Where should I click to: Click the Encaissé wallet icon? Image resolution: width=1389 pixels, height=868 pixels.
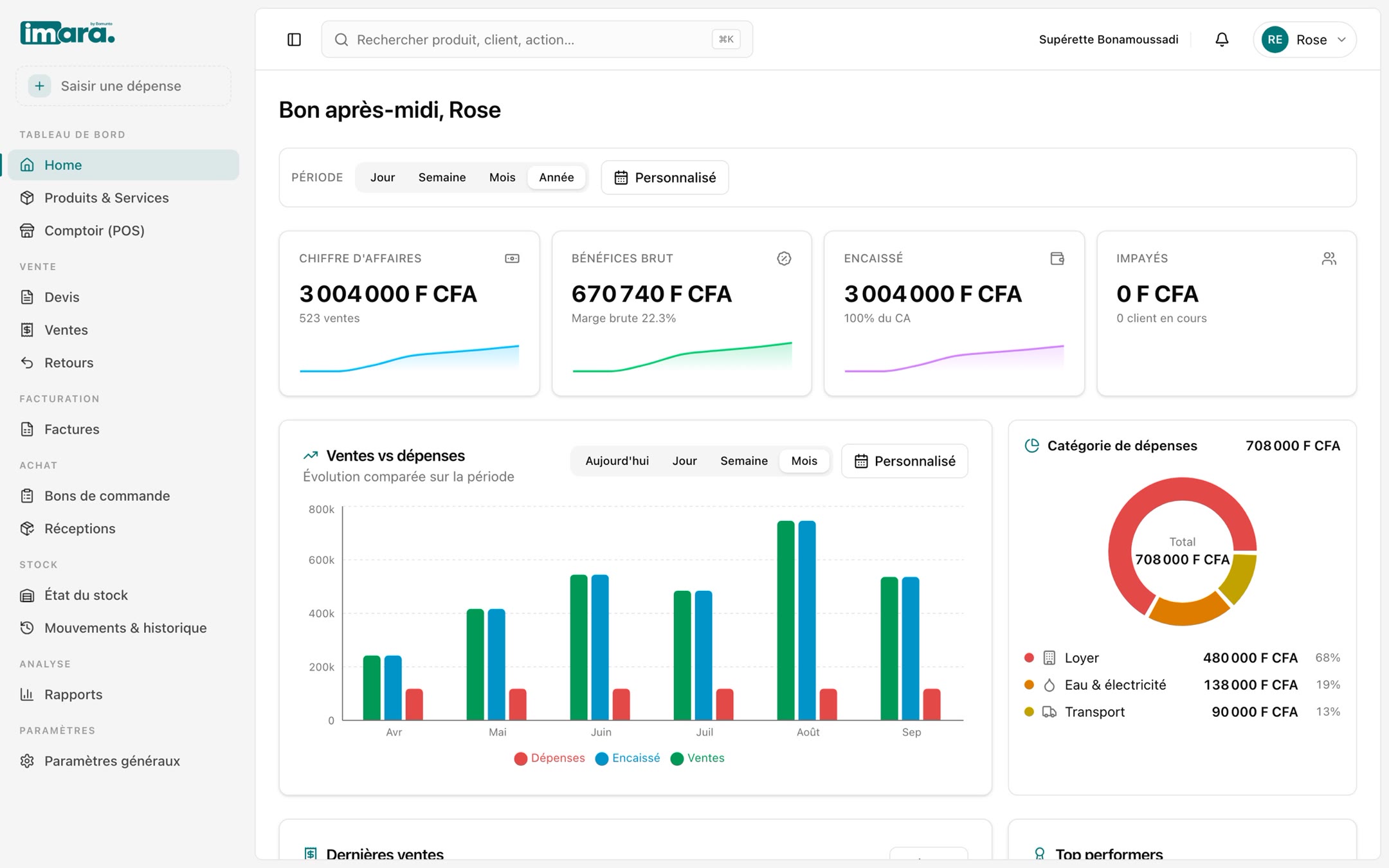point(1057,258)
